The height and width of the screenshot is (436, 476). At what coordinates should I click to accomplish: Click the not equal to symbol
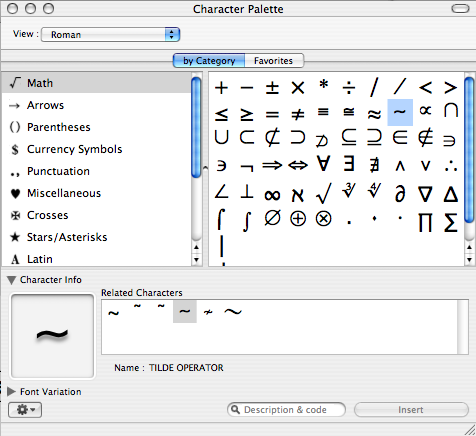click(x=298, y=114)
